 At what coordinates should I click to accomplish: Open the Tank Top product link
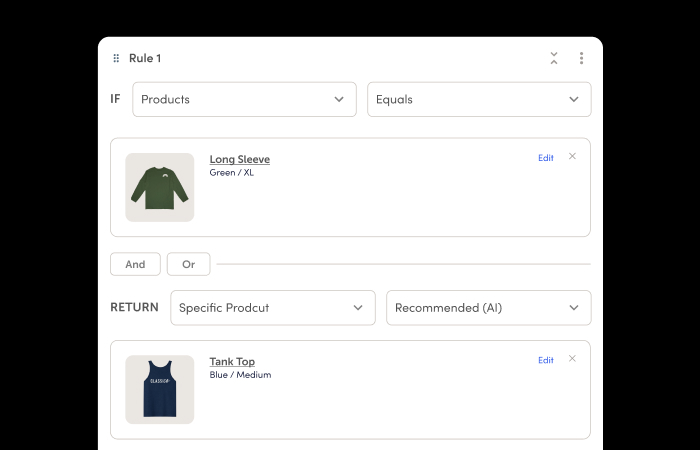232,362
